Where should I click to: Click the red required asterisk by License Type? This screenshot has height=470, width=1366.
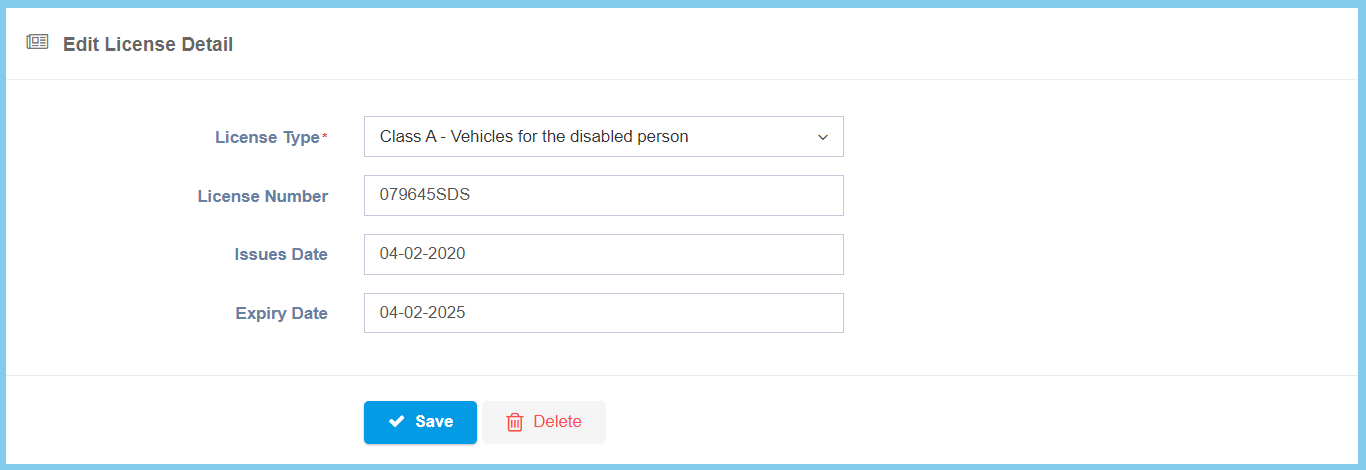coord(324,138)
